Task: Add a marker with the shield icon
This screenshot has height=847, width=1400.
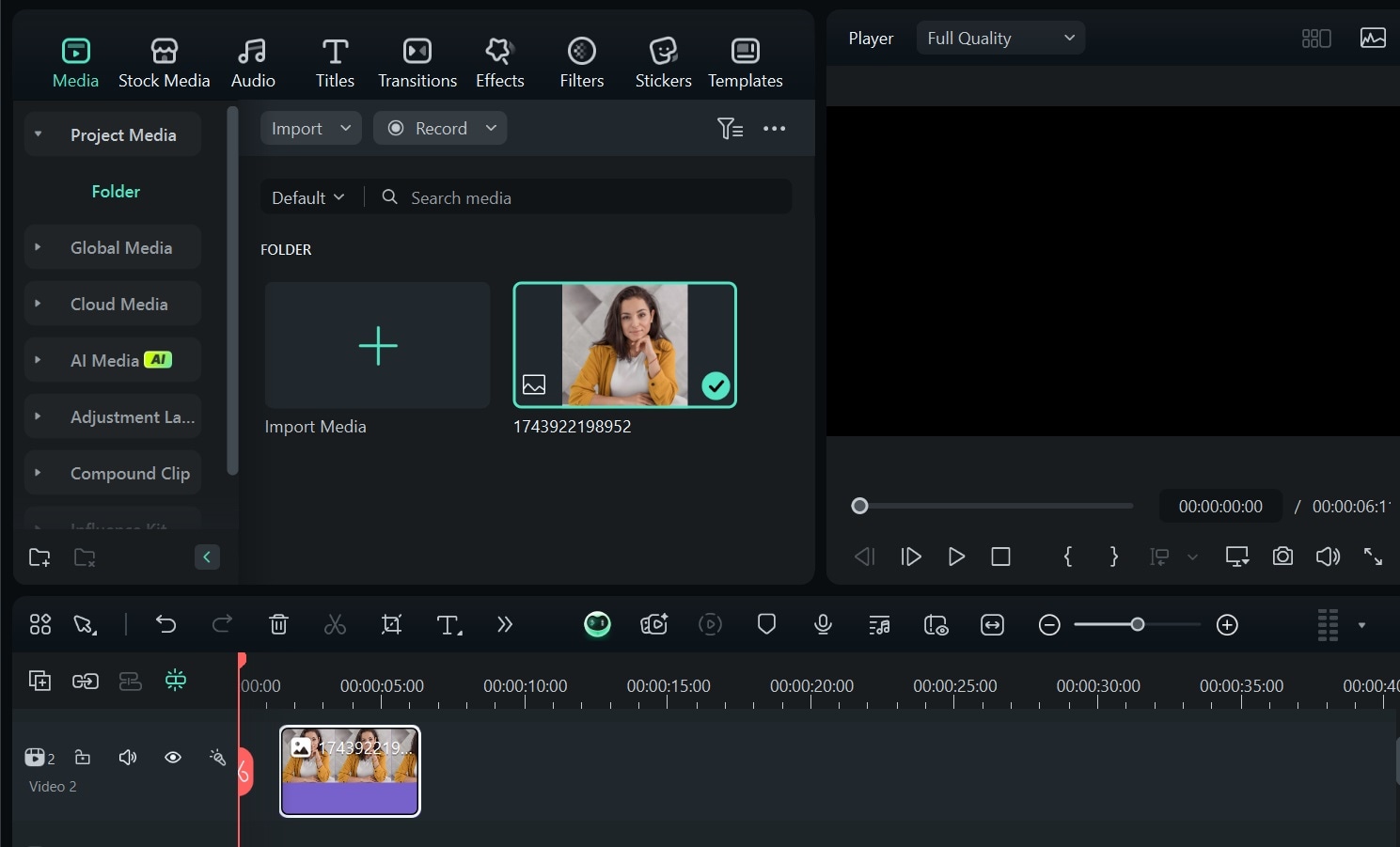Action: (766, 624)
